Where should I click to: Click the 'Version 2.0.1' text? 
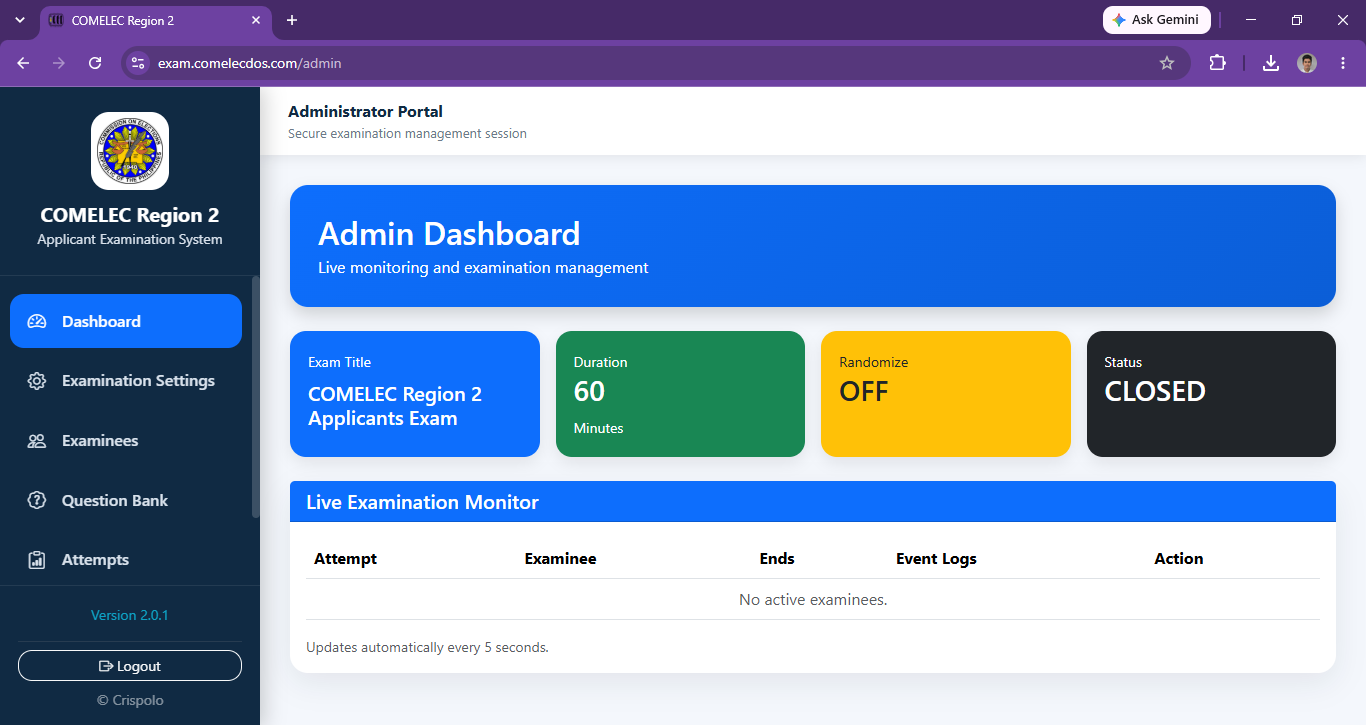tap(130, 615)
